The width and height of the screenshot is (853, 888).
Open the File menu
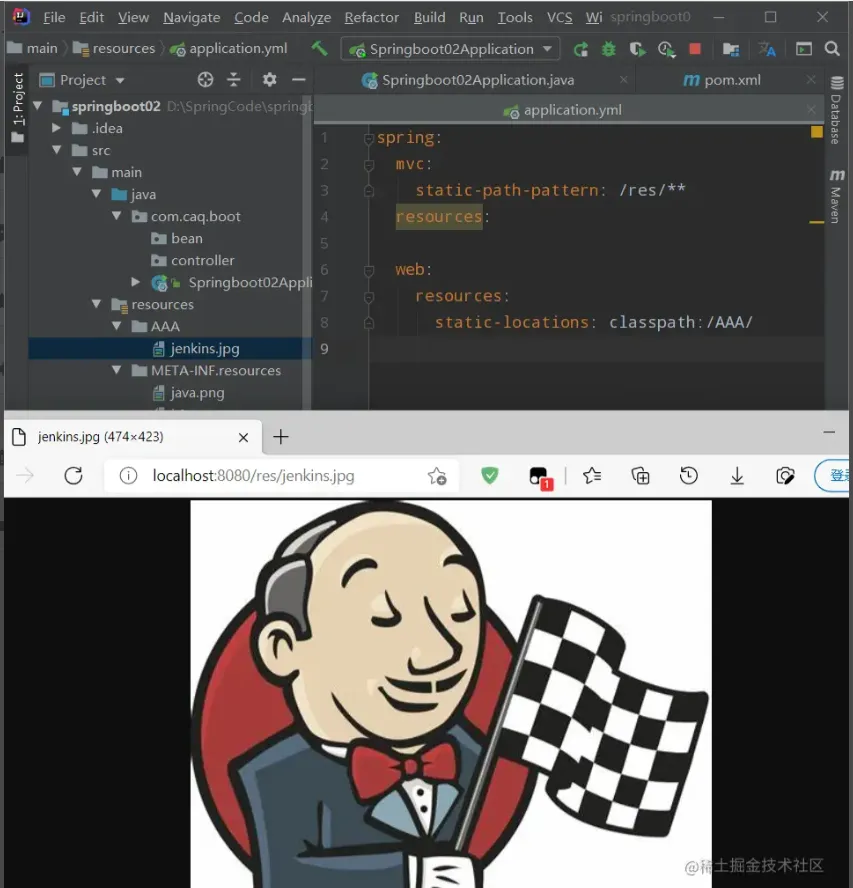point(54,18)
